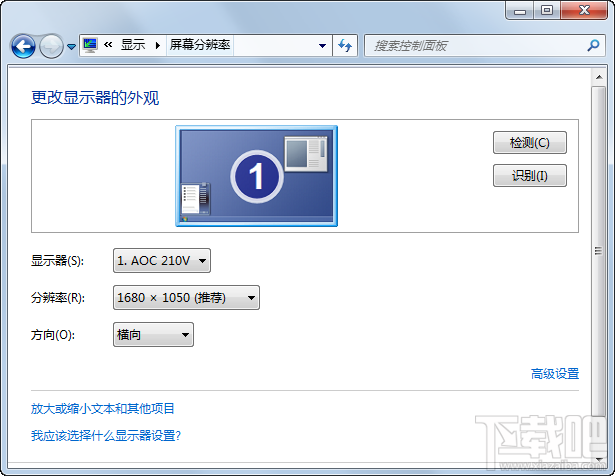Open the recent pages dropdown arrow

[71, 47]
